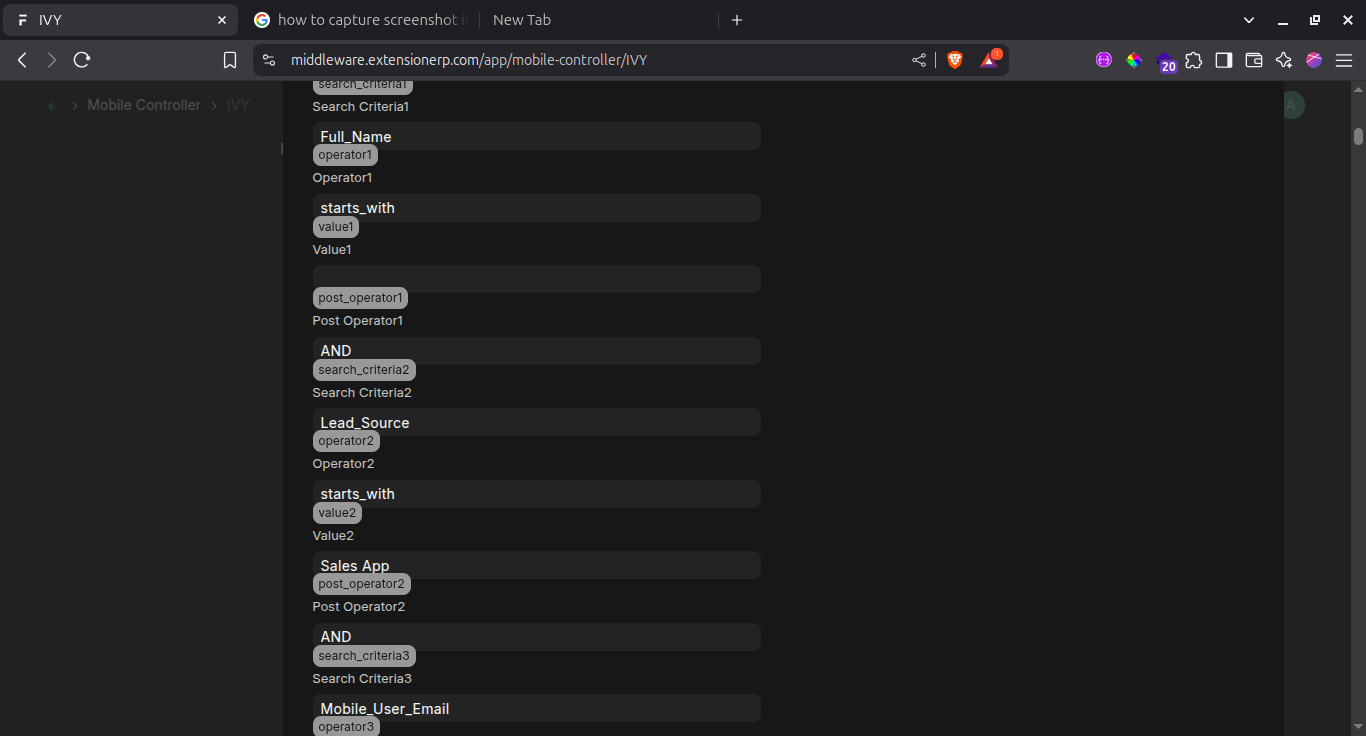This screenshot has height=736, width=1366.
Task: Open the purple braces extension icon
Action: point(1104,60)
